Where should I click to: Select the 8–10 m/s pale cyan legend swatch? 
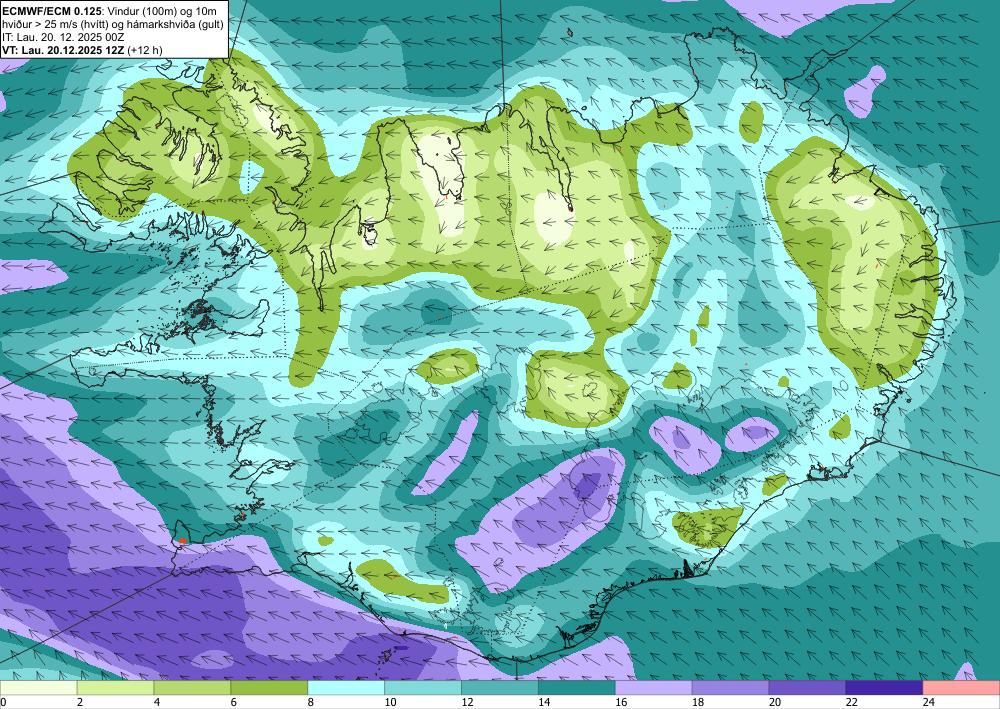[x=346, y=688]
